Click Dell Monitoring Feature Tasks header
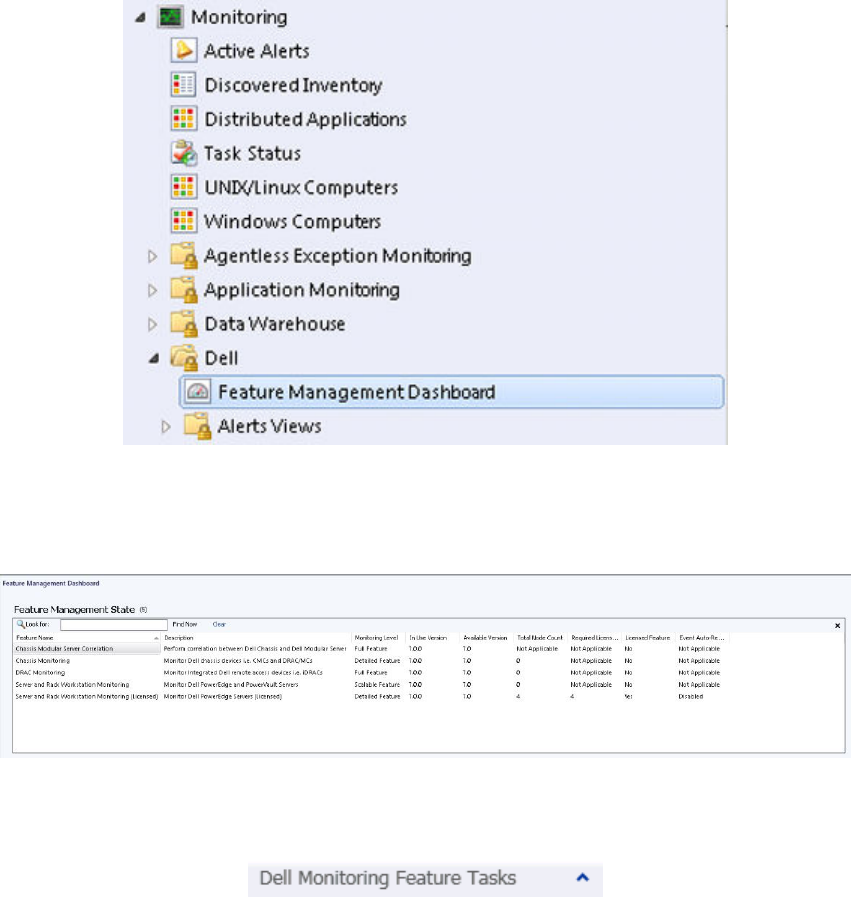The width and height of the screenshot is (851, 897). (388, 878)
